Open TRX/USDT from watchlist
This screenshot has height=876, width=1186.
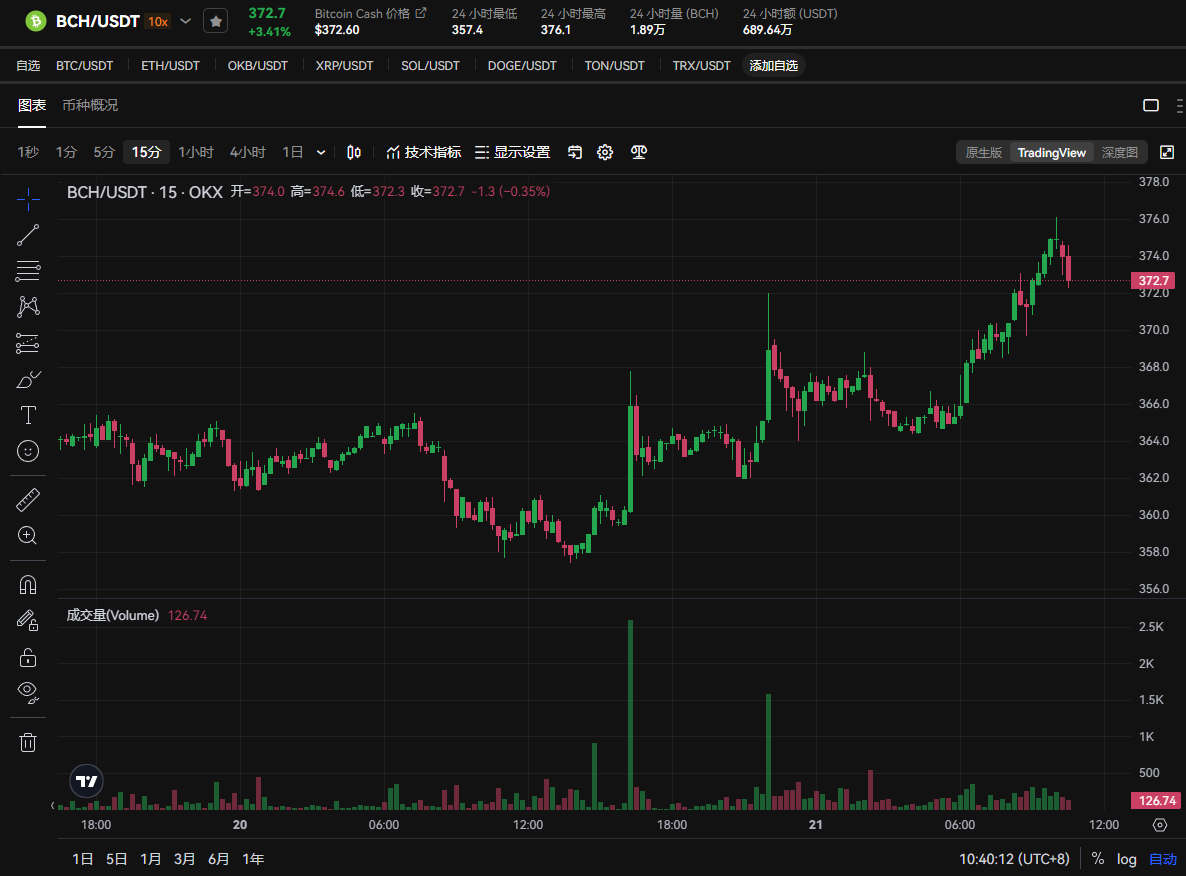[x=701, y=66]
